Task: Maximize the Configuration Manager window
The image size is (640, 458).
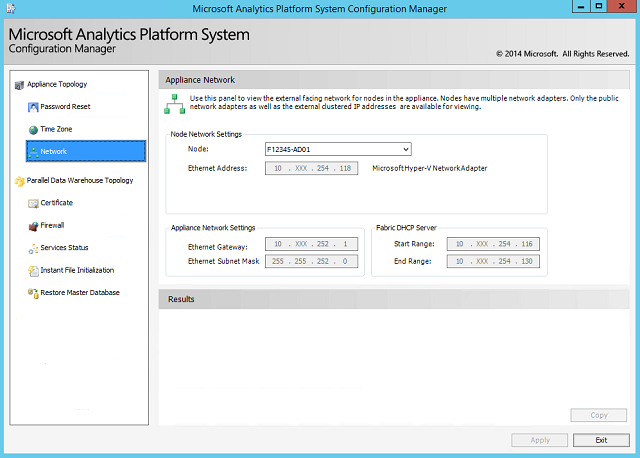Action: (598, 6)
